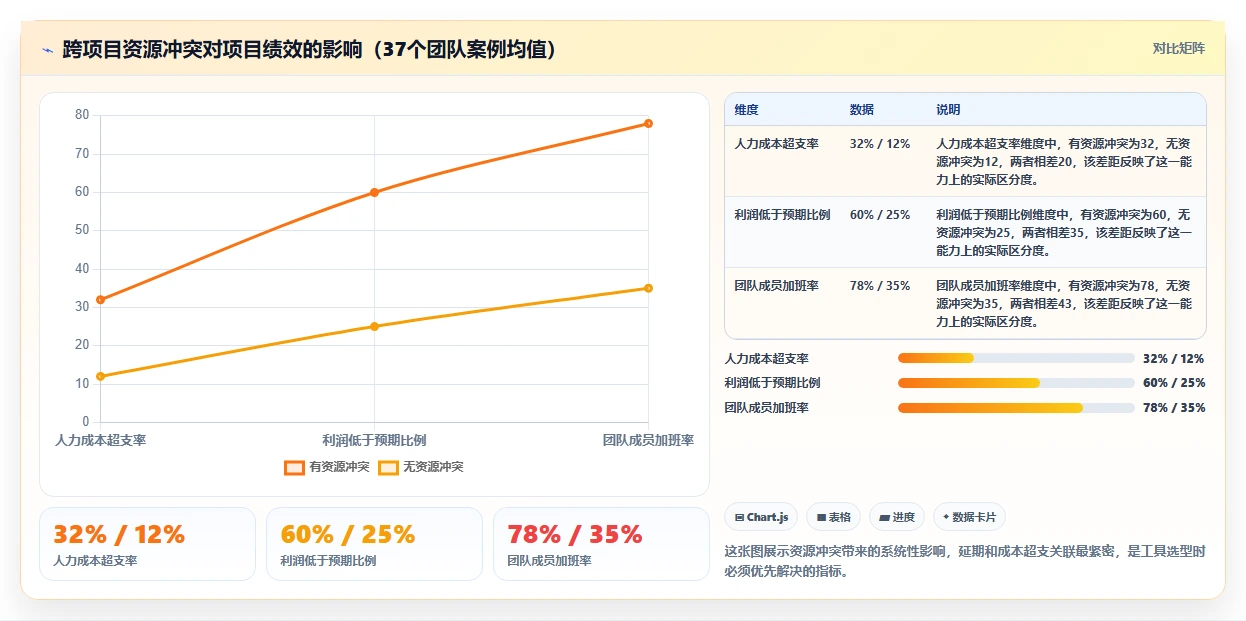Screen dimensions: 1246x621
Task: Click the 60% / 25% progress value
Action: tap(1174, 383)
